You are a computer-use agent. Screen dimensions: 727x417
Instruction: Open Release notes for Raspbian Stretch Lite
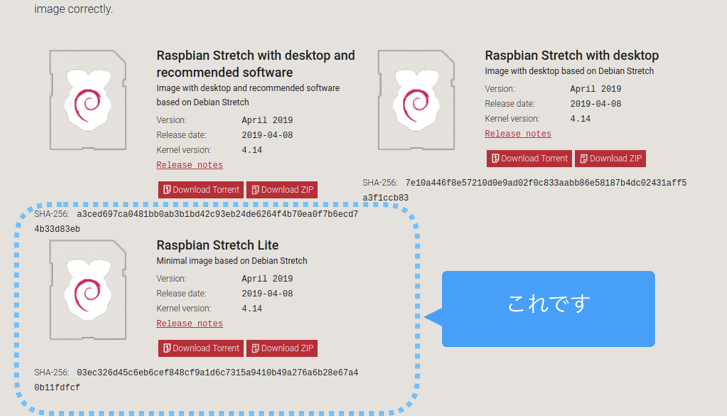pyautogui.click(x=189, y=323)
